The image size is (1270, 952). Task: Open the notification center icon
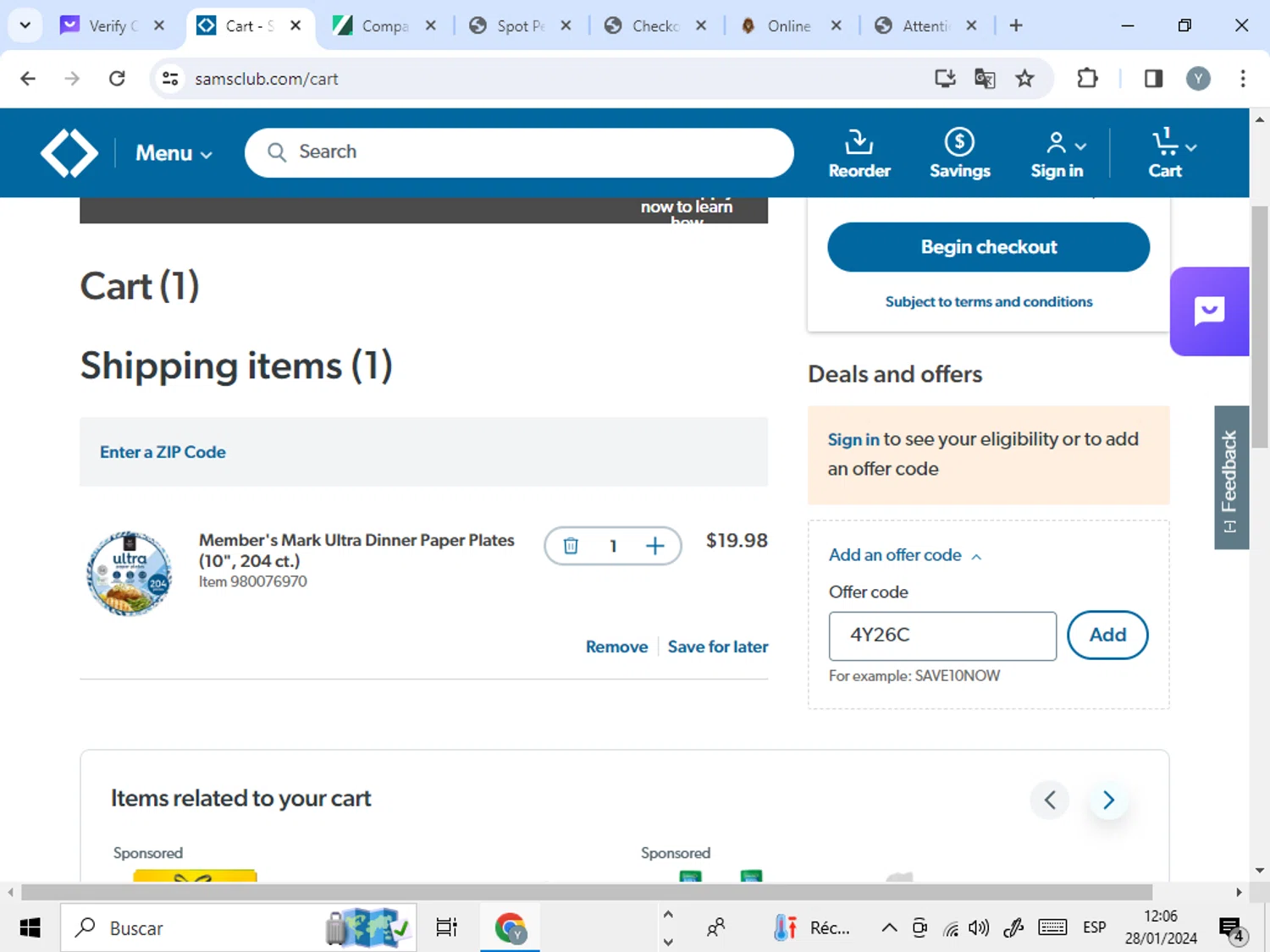coord(1232,928)
